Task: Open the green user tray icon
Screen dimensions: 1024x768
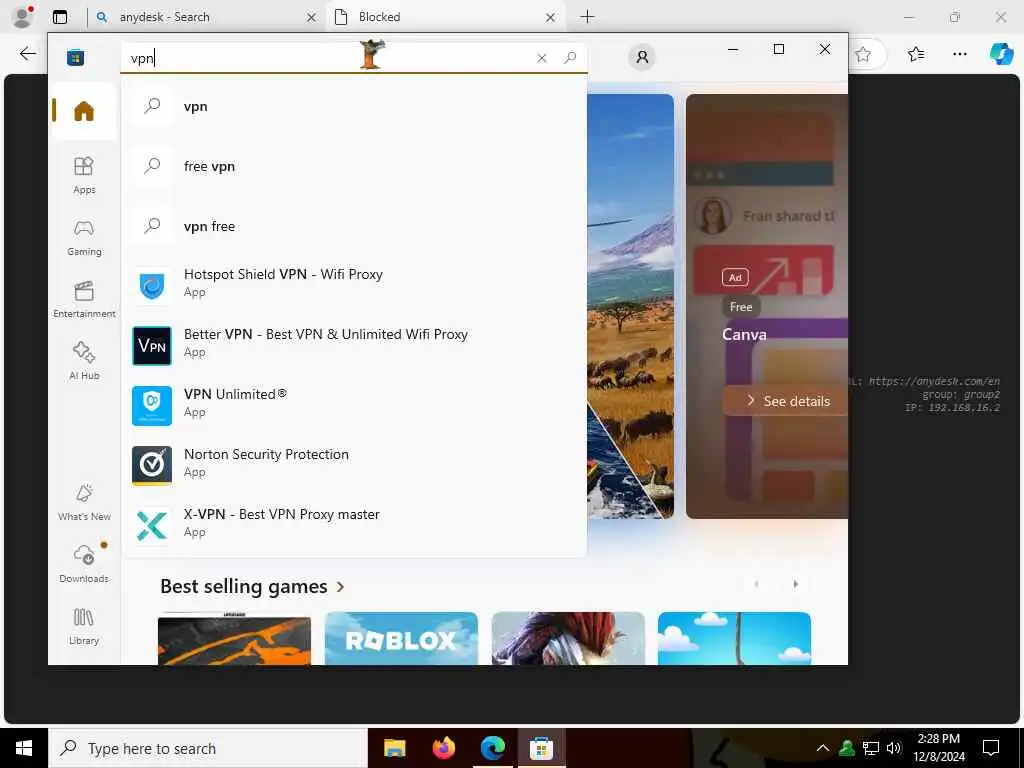Action: pos(847,748)
